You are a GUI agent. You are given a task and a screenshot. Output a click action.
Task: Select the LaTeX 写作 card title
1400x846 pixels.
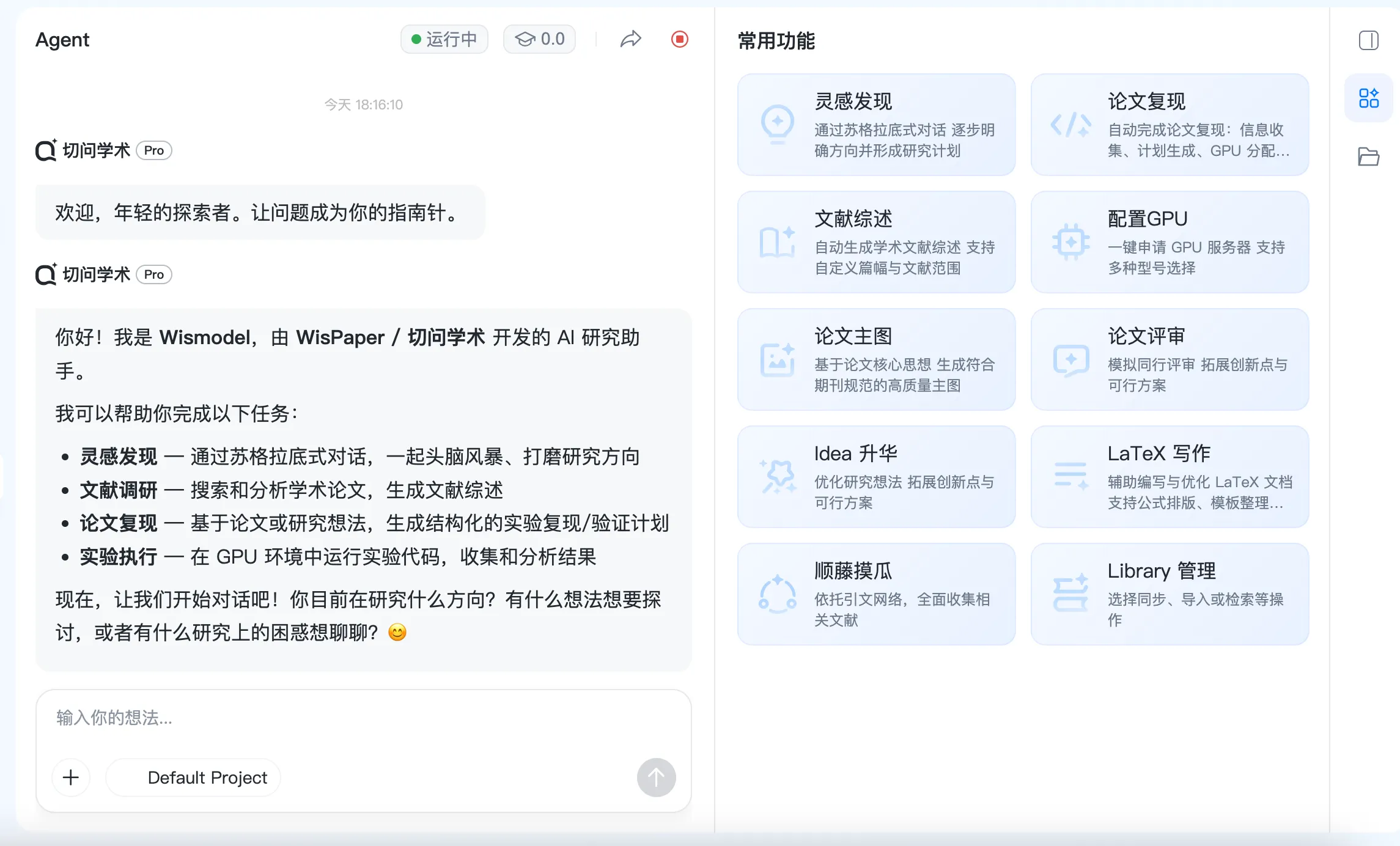pos(1159,454)
